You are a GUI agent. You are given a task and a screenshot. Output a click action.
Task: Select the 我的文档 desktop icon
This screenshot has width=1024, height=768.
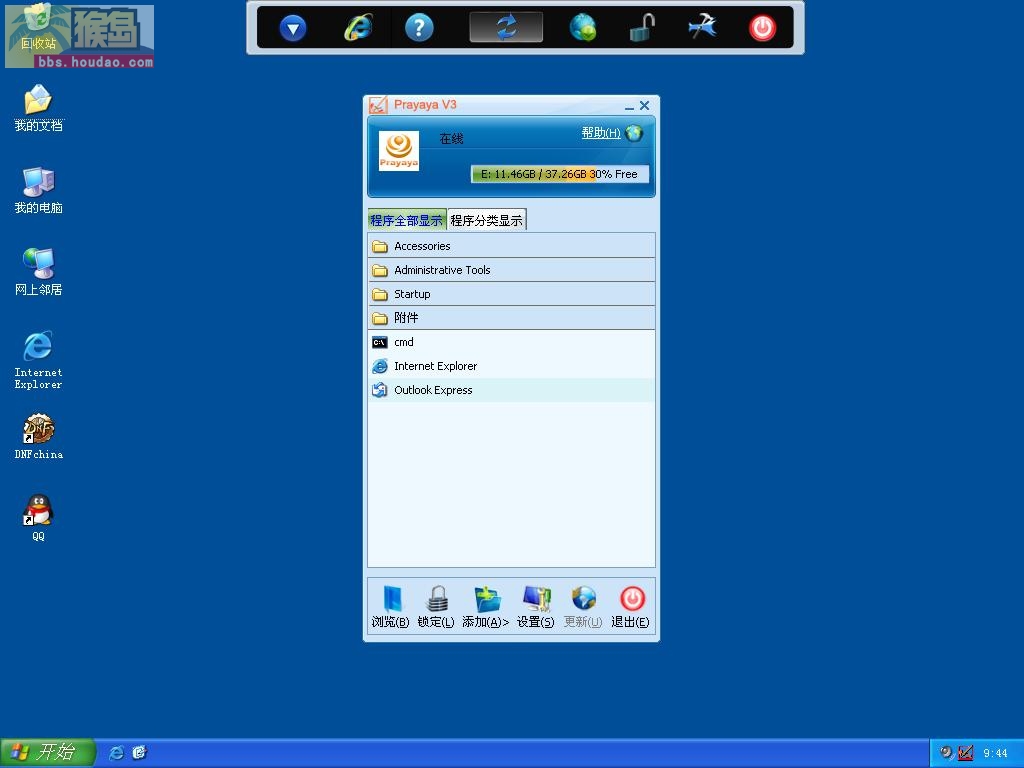(x=38, y=108)
